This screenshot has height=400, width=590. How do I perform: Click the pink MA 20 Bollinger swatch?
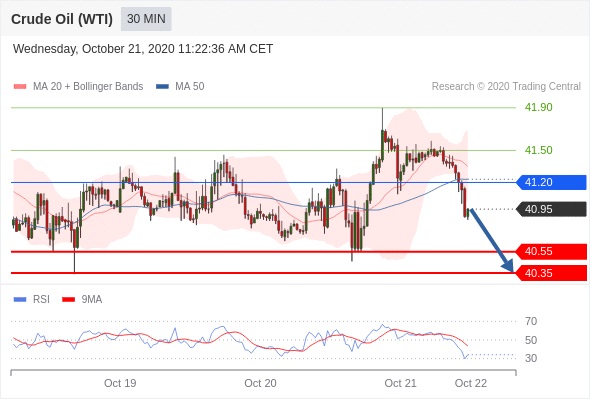(20, 87)
